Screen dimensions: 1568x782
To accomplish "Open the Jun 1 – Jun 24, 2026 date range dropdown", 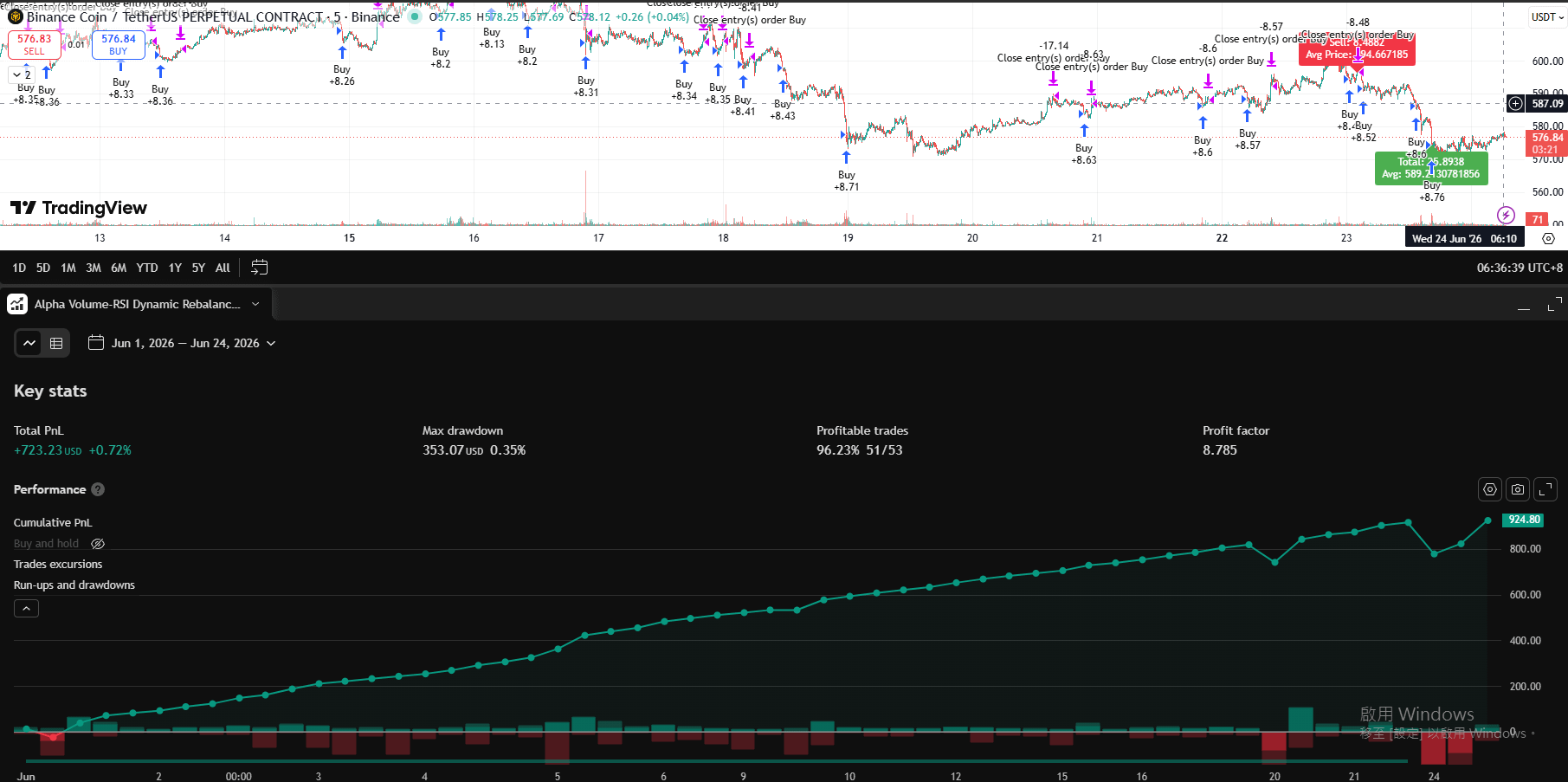I will click(x=183, y=343).
